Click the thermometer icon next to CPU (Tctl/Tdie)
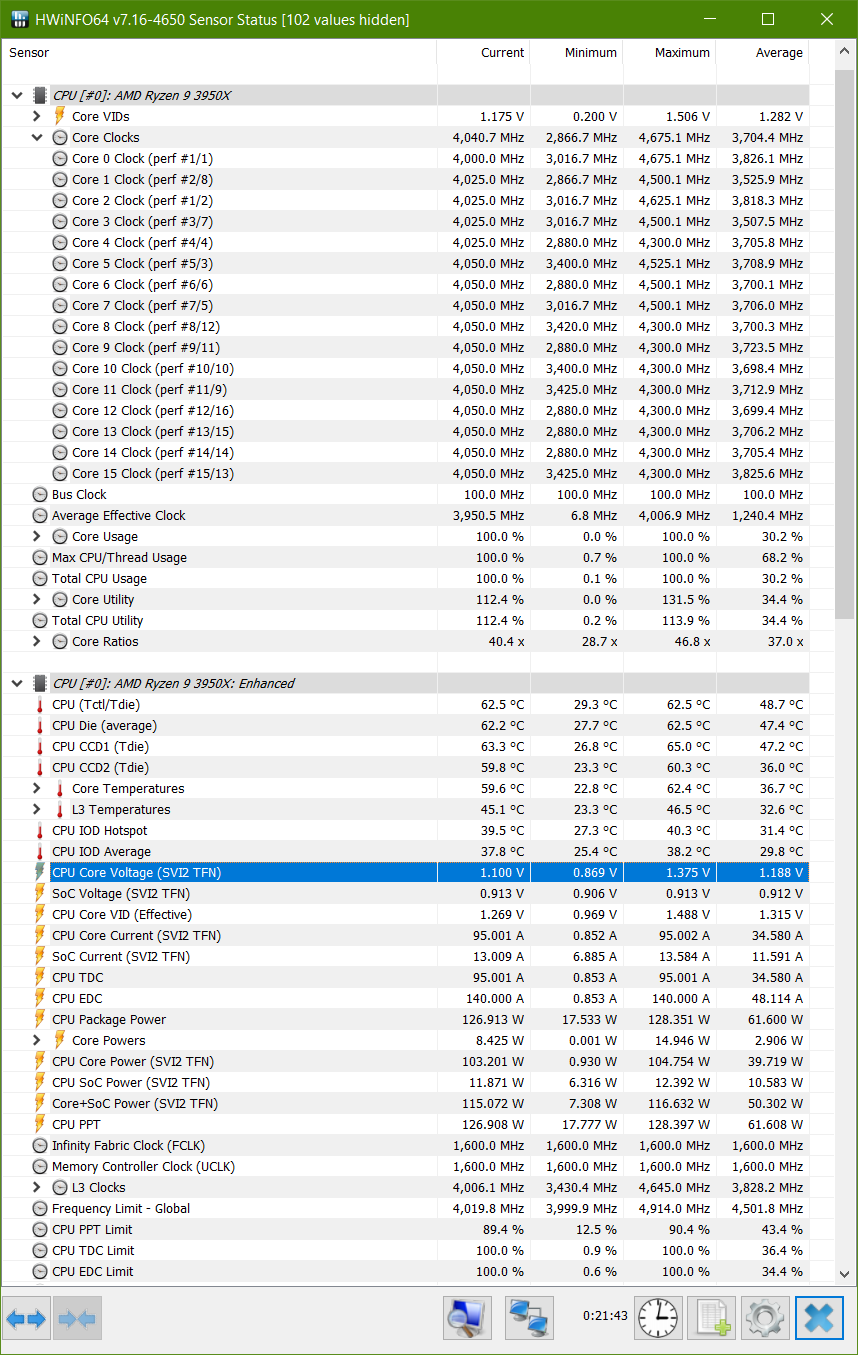This screenshot has width=858, height=1355. [x=40, y=705]
